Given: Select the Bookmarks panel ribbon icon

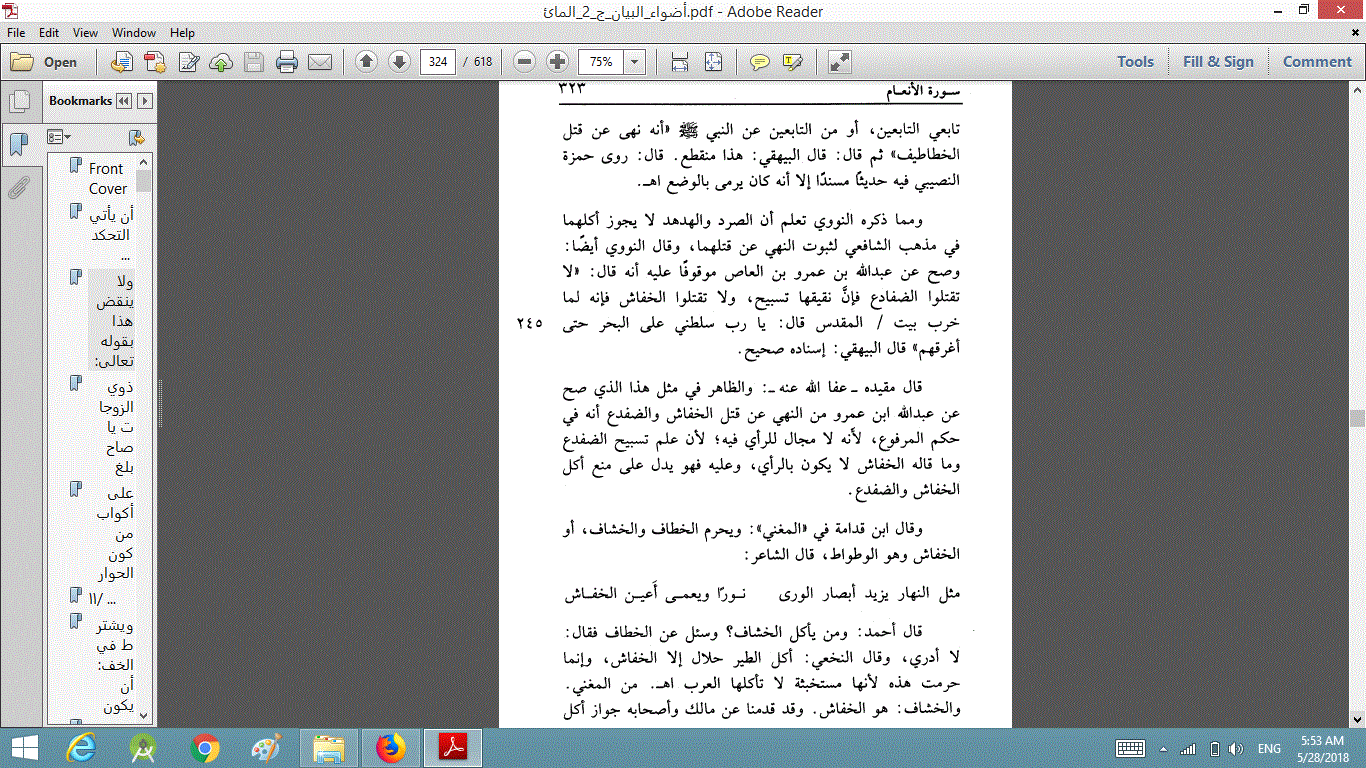Looking at the screenshot, I should pyautogui.click(x=18, y=145).
